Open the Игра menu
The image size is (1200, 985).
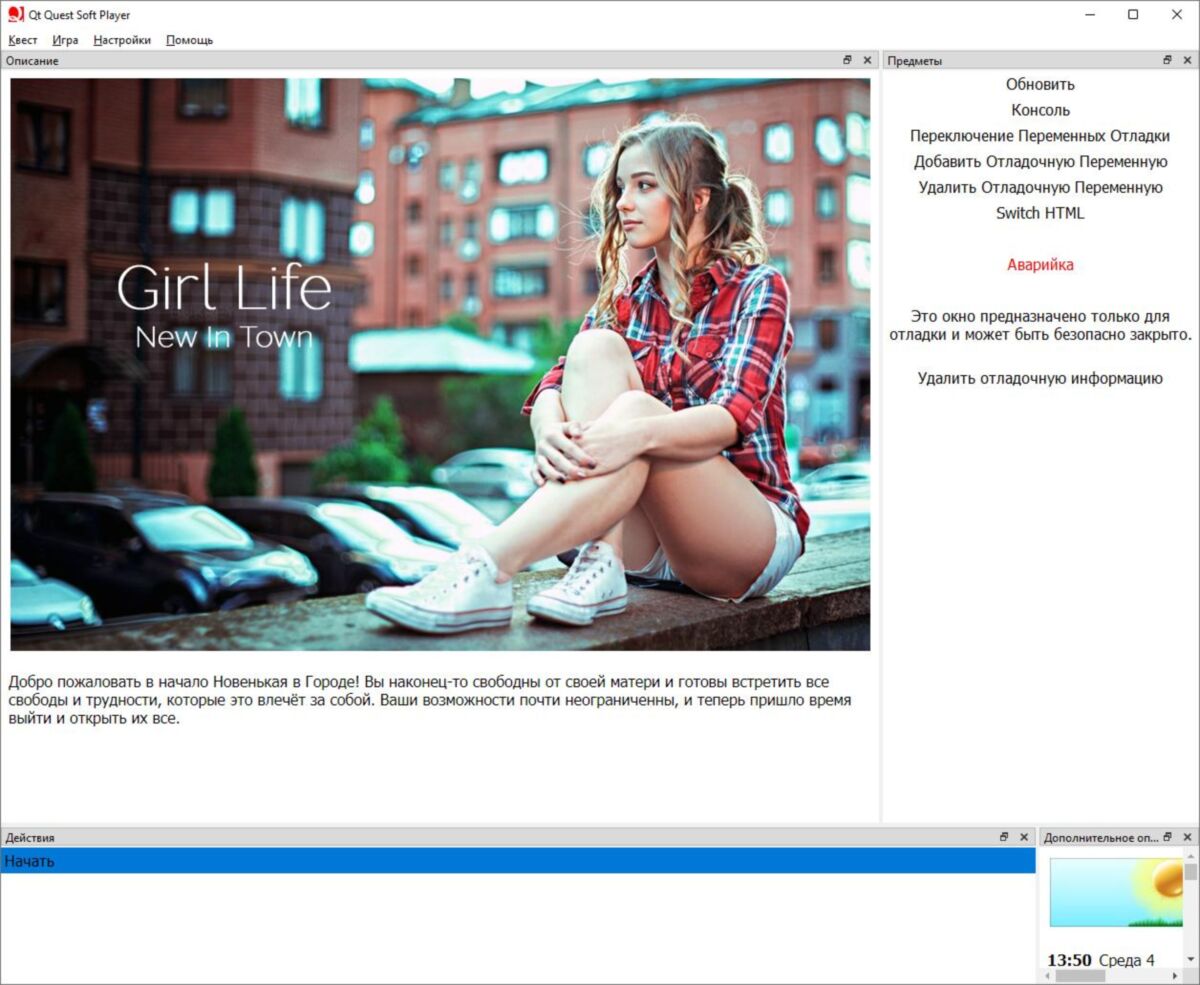[x=65, y=40]
